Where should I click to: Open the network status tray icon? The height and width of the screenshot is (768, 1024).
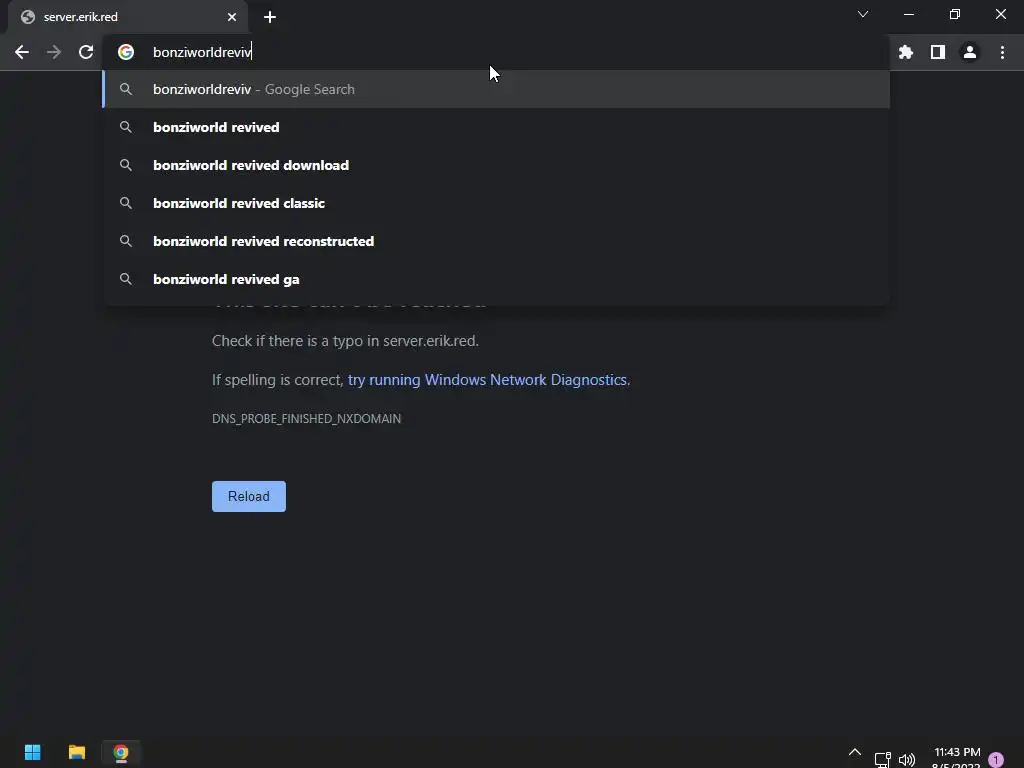point(882,760)
